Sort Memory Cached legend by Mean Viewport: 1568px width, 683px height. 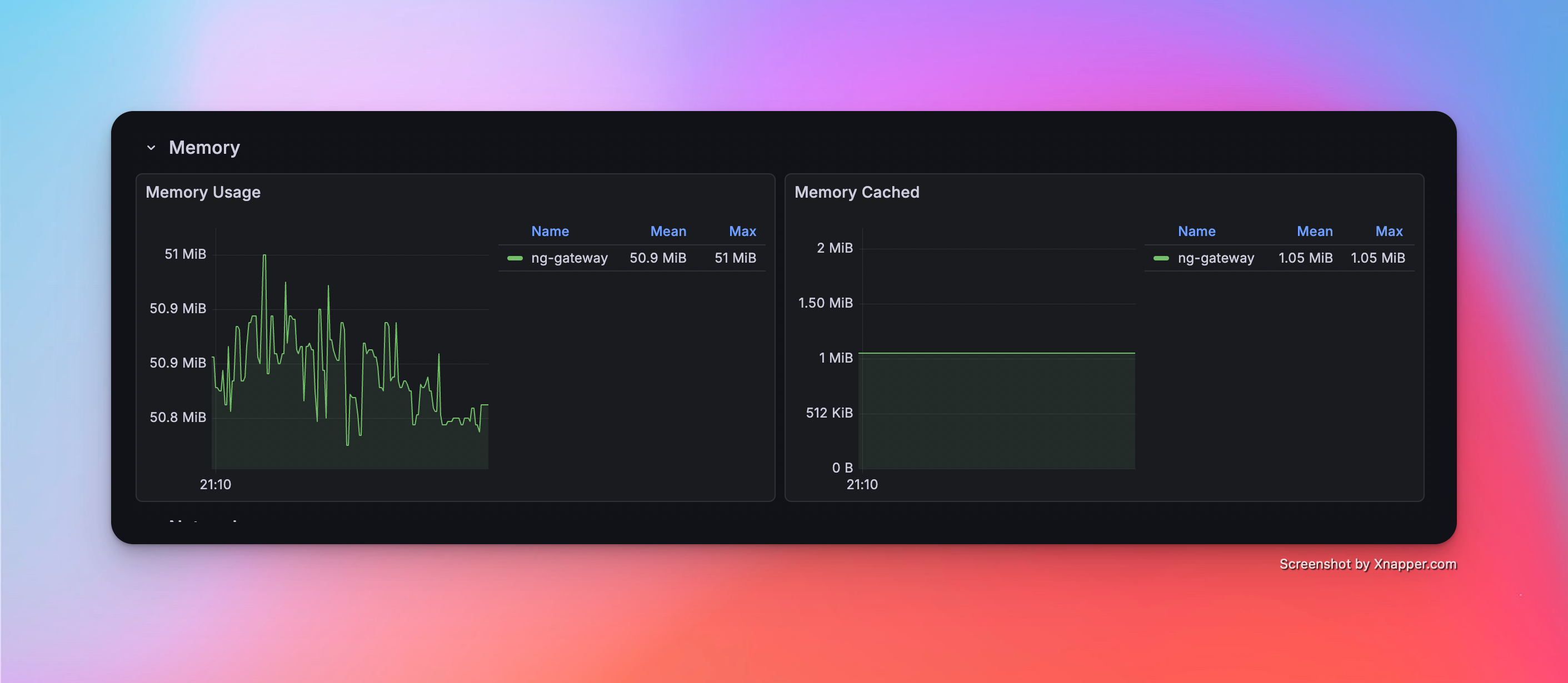pyautogui.click(x=1314, y=231)
